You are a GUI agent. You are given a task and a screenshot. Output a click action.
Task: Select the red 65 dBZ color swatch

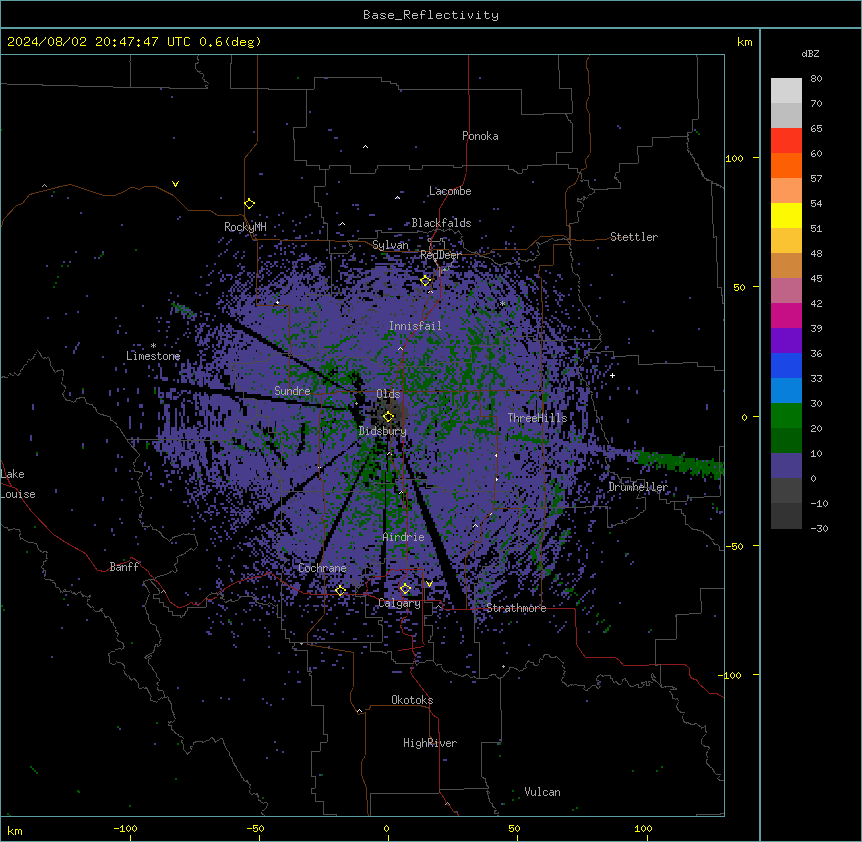coord(786,140)
